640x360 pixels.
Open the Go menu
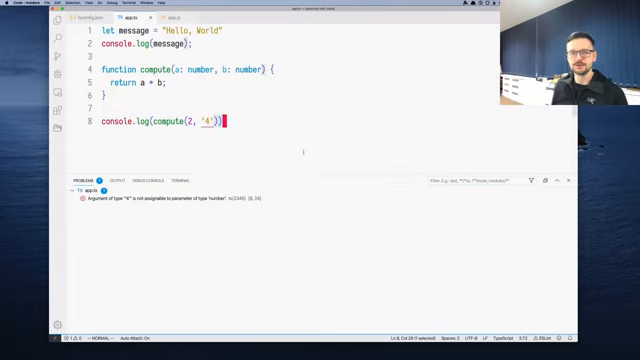pos(100,2)
